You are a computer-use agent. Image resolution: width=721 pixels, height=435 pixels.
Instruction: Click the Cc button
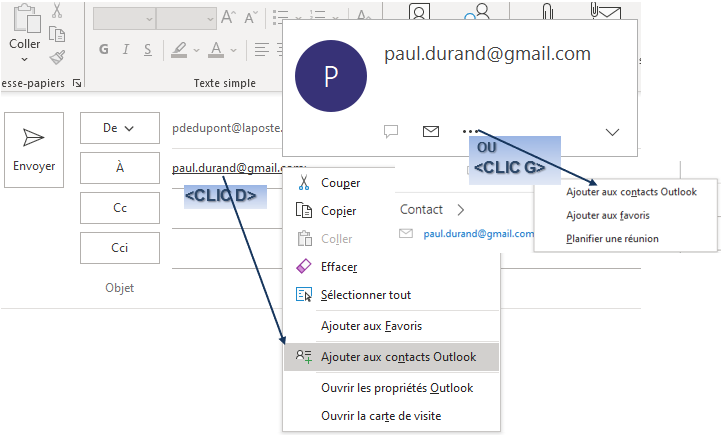point(120,208)
